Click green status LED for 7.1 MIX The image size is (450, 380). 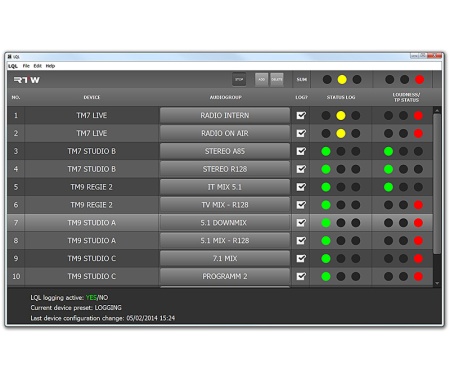click(326, 258)
